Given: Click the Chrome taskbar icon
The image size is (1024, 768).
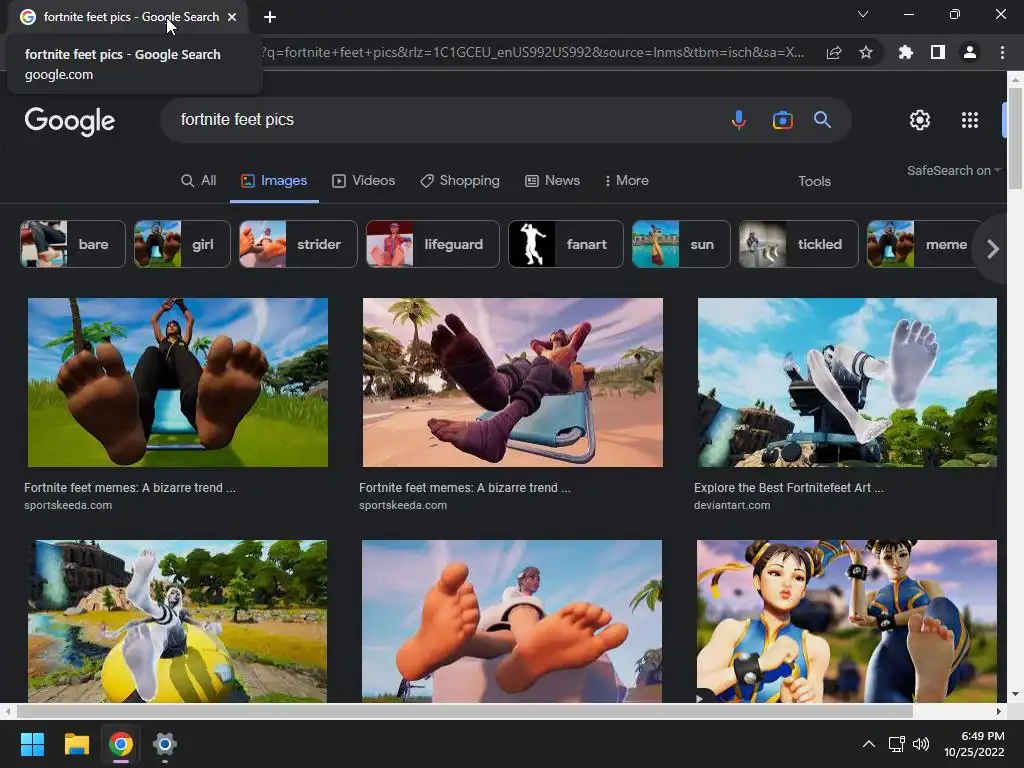Looking at the screenshot, I should tap(121, 744).
